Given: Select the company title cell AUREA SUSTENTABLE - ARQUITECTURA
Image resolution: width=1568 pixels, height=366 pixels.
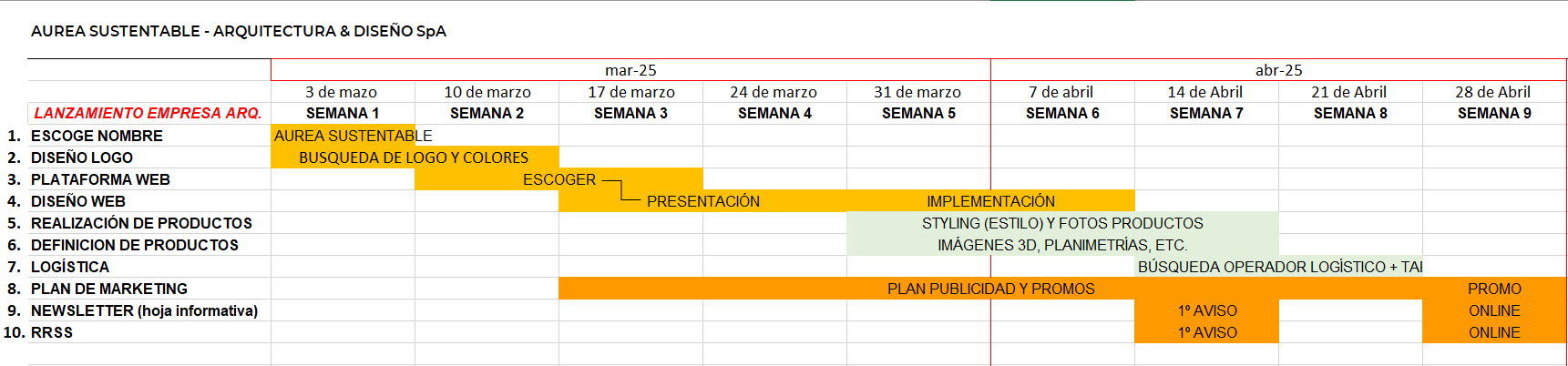Looking at the screenshot, I should (239, 31).
